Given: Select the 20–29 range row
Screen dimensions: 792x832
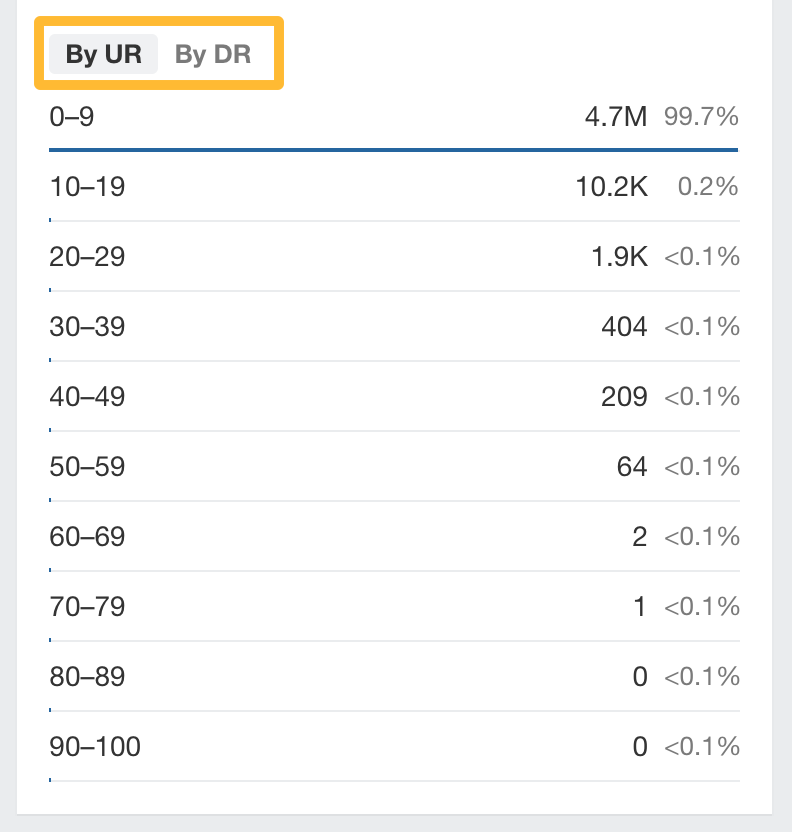Looking at the screenshot, I should click(x=394, y=257).
